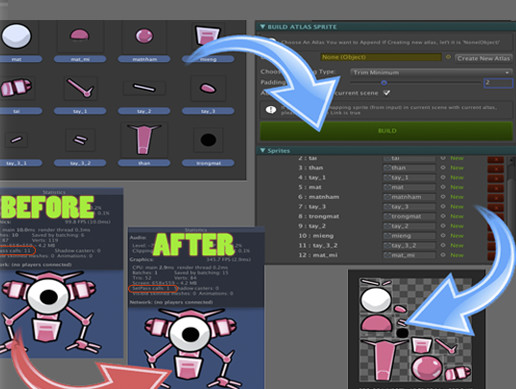Select the mat_mi sprite thumbnail

[x=80, y=35]
